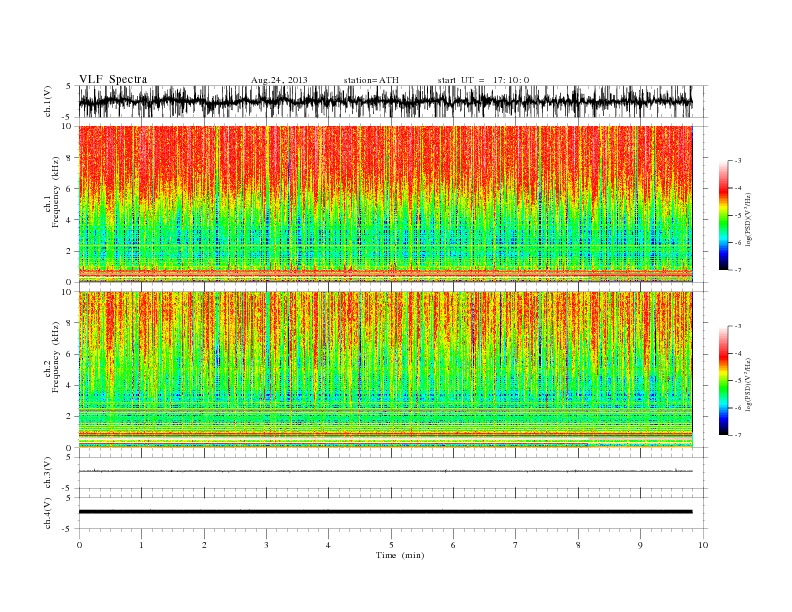The image size is (792, 612).
Task: Click the thick ch.4(V) waveform trace
Action: pos(385,512)
